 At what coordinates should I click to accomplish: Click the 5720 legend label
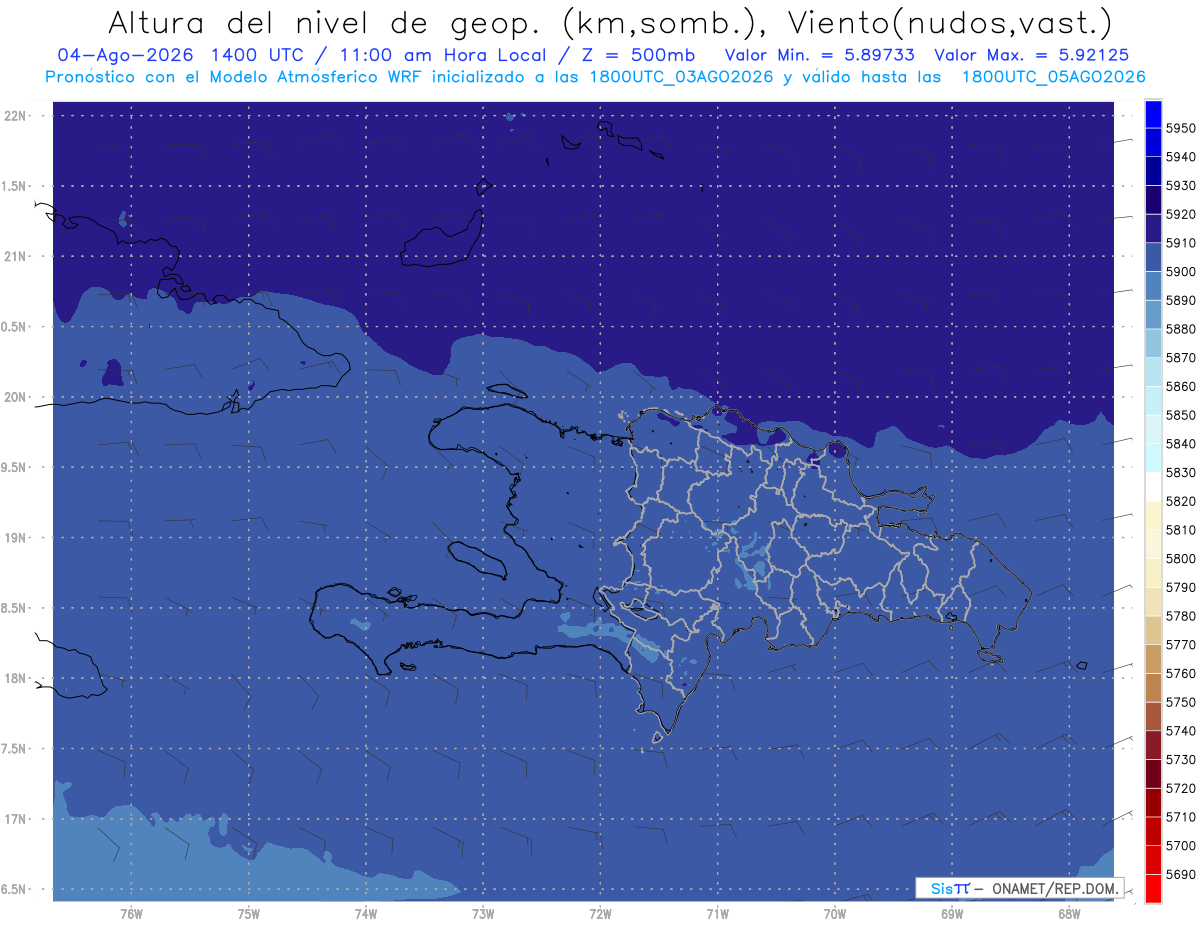[x=1180, y=788]
